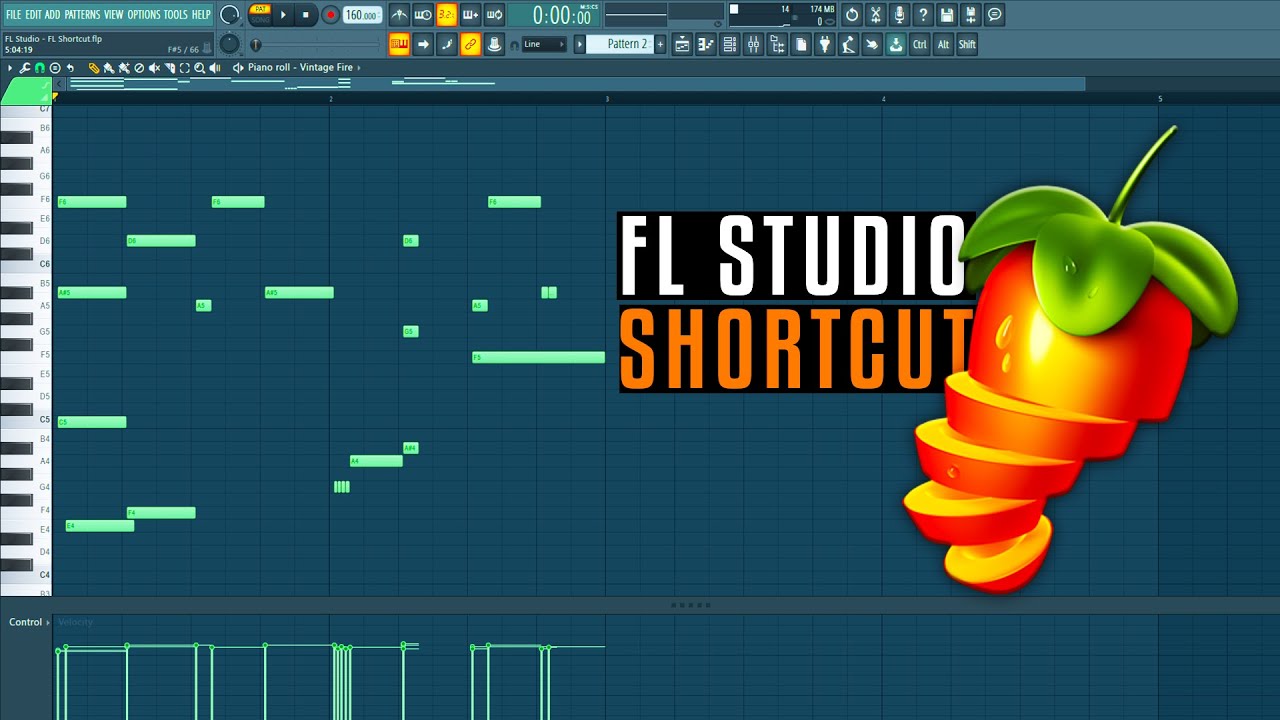Viewport: 1280px width, 720px height.
Task: Click the save project icon
Action: coord(947,15)
